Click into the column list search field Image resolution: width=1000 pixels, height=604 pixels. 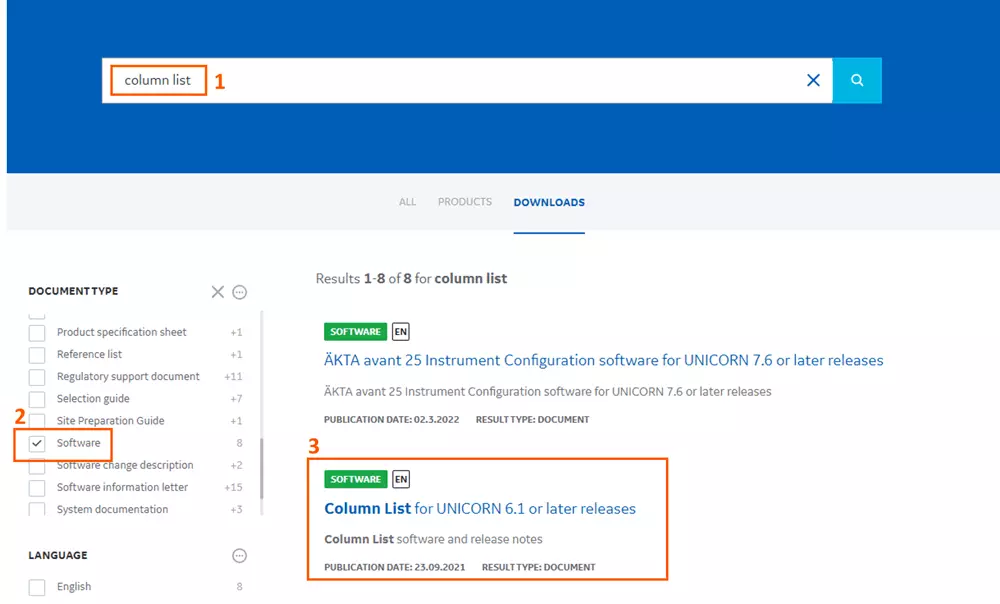point(450,80)
